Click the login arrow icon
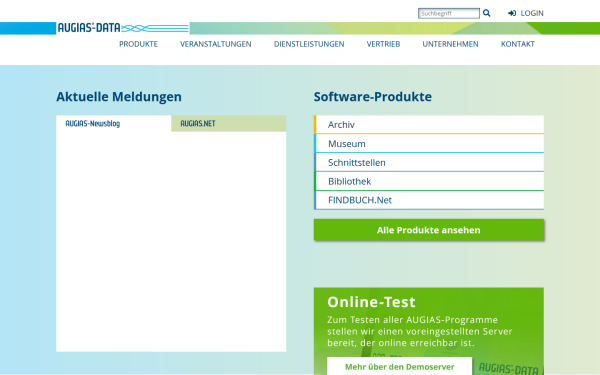Image resolution: width=600 pixels, height=375 pixels. pyautogui.click(x=512, y=13)
